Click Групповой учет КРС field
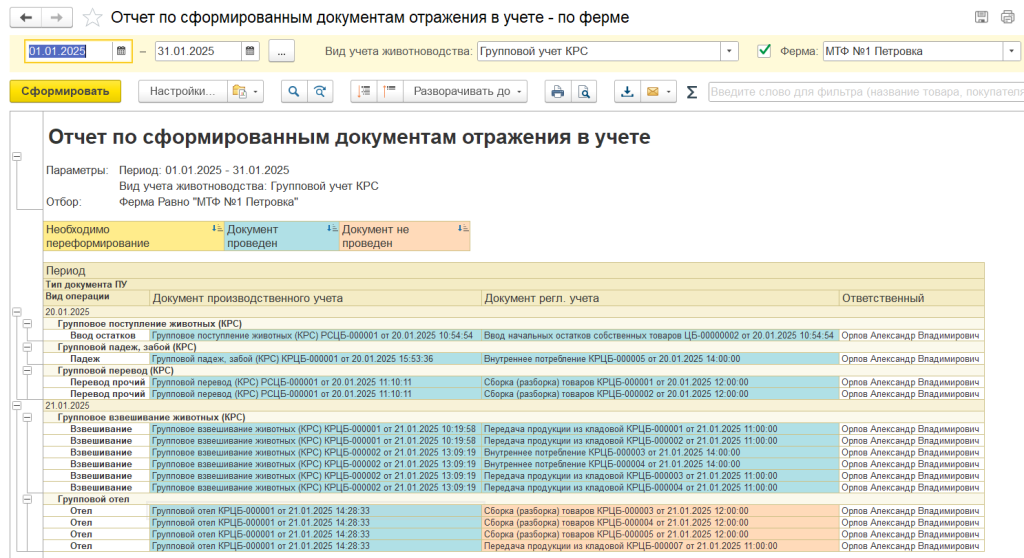The height and width of the screenshot is (558, 1024). pos(599,51)
